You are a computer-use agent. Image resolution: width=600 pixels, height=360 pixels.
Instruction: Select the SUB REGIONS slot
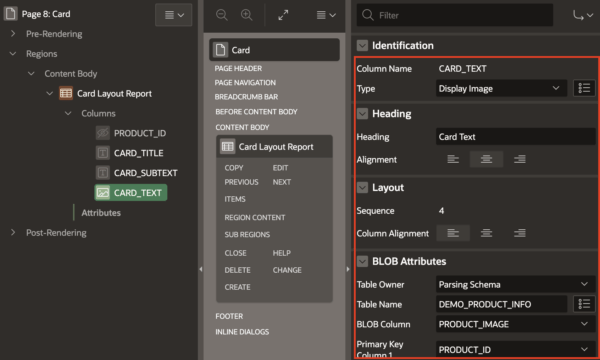click(x=247, y=235)
